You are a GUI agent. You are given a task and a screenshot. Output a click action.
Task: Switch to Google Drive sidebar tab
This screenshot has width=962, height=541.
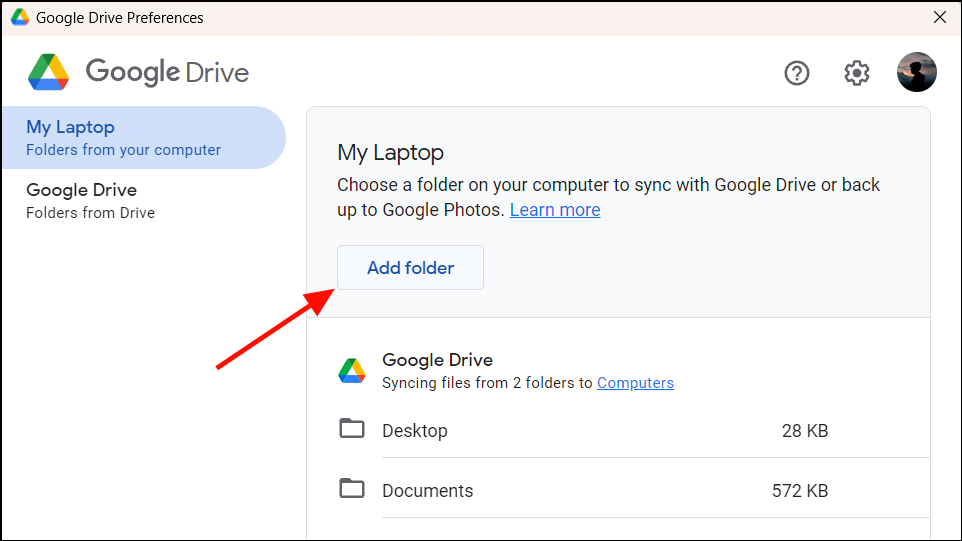tap(144, 201)
